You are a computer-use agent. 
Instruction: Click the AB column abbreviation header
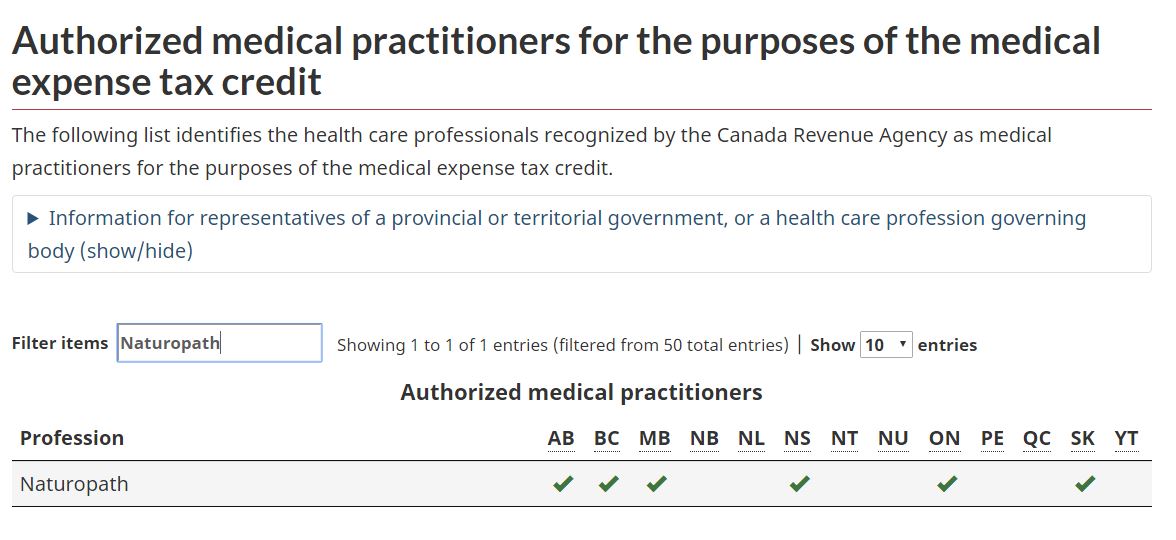[561, 438]
